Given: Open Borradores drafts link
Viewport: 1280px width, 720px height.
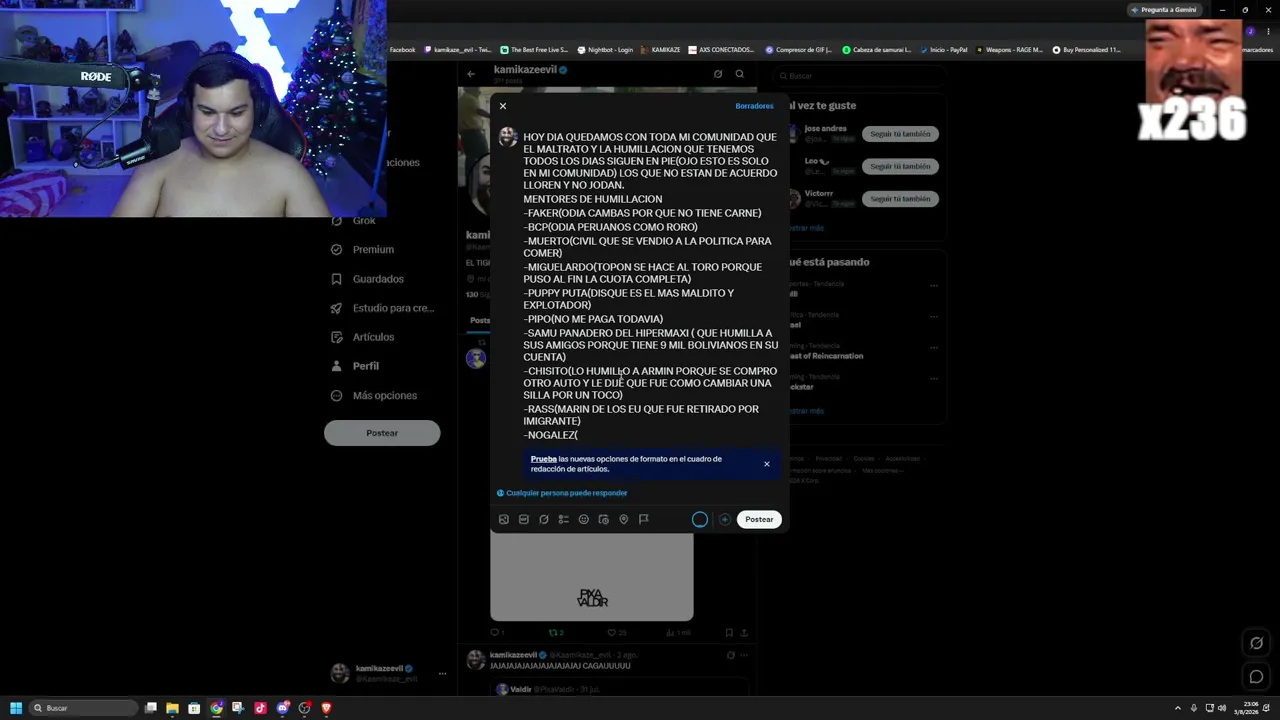Looking at the screenshot, I should pos(754,106).
